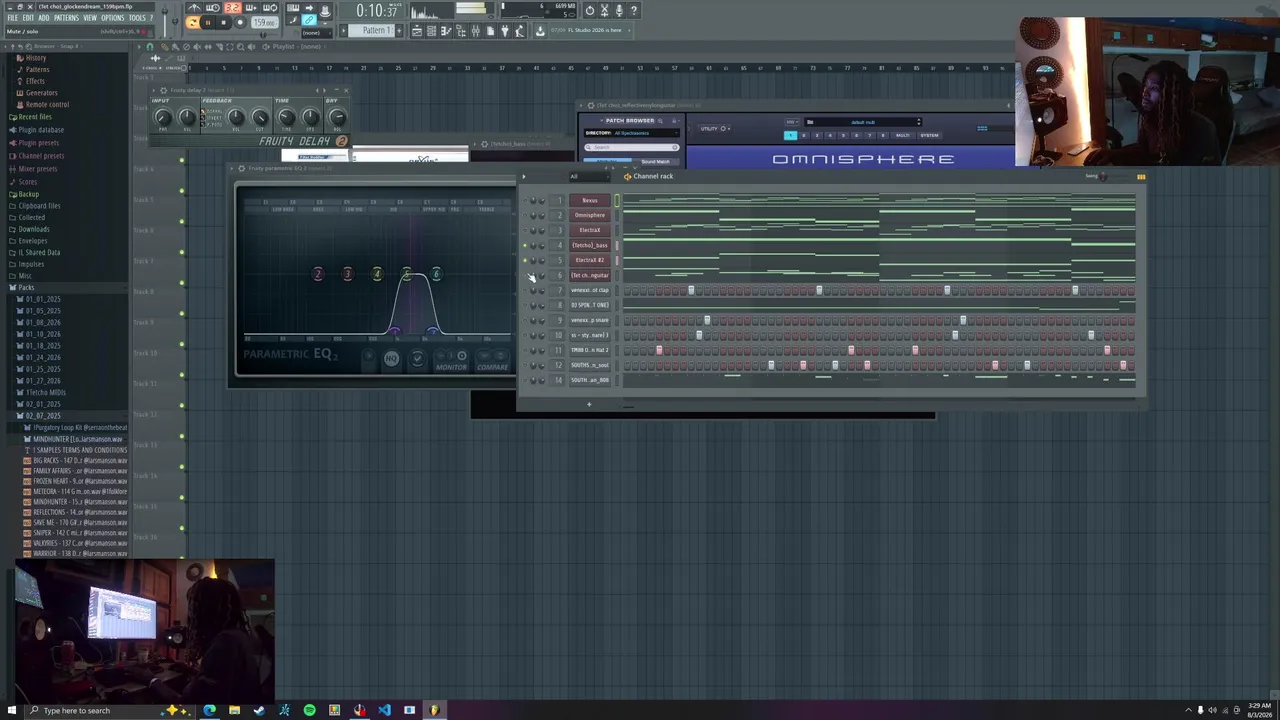
Task: Open the VIEW menu
Action: pyautogui.click(x=90, y=18)
